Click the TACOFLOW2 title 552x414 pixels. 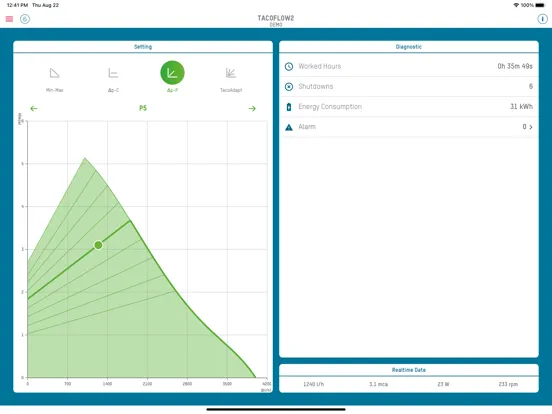coord(276,18)
